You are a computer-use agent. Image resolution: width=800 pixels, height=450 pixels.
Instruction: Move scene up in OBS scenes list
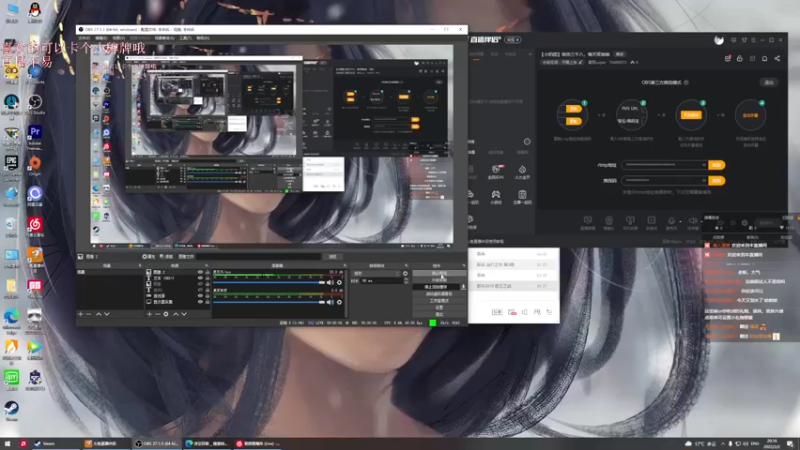point(98,314)
